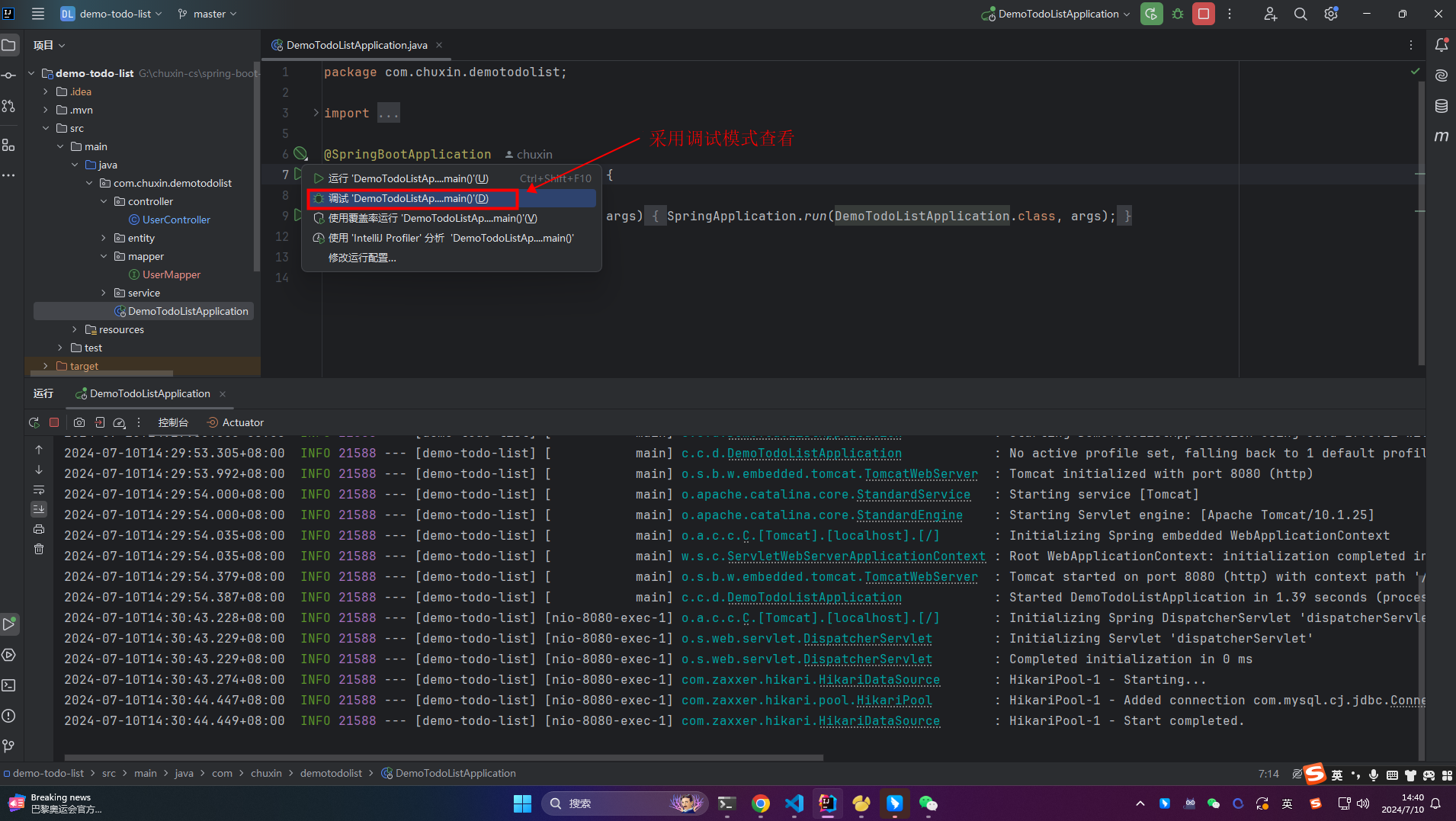Switch to the 控制台 console tab
1456x821 pixels.
[x=173, y=422]
